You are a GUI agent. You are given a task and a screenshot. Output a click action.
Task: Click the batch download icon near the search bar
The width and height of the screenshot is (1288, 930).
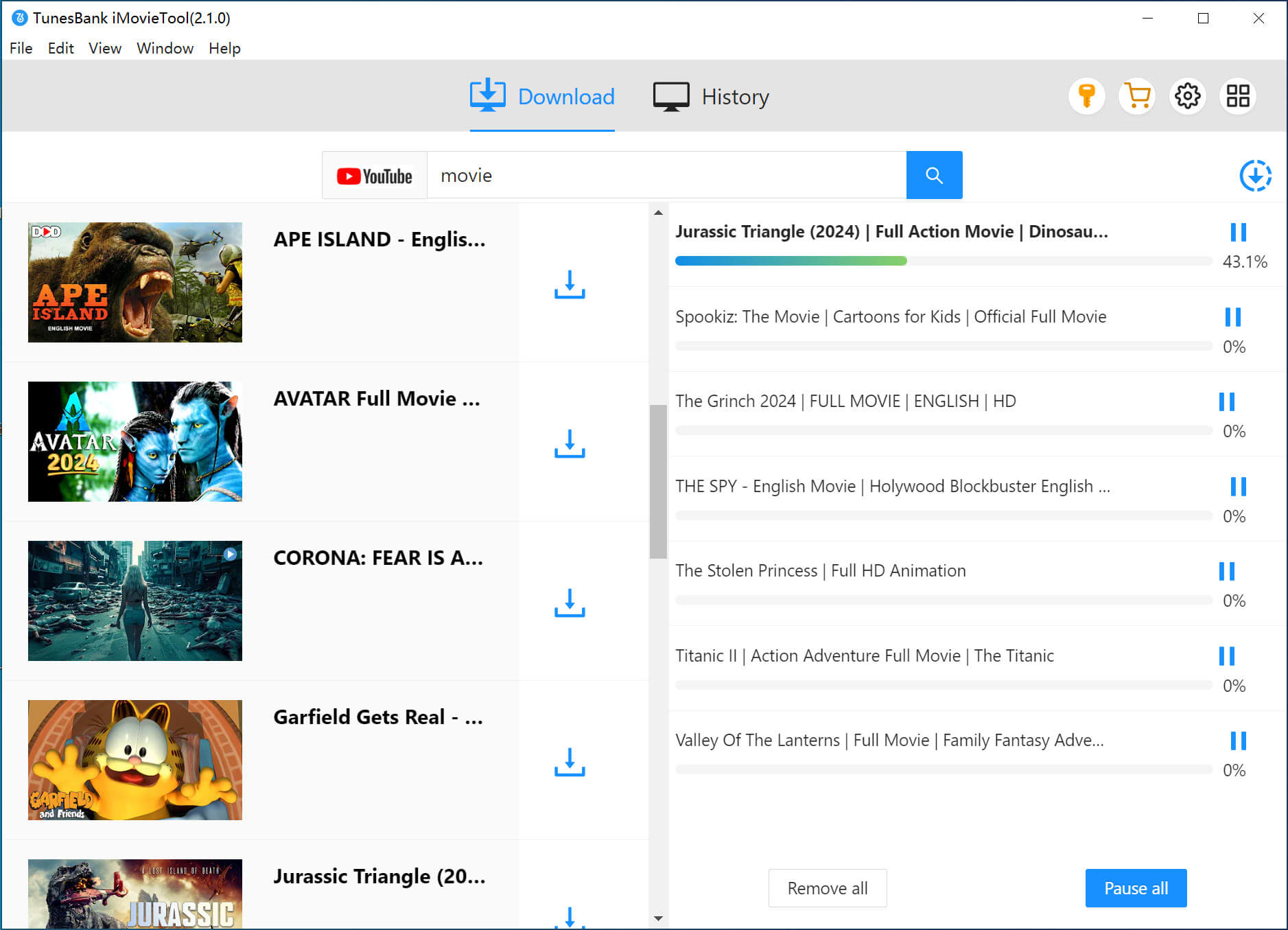1256,175
